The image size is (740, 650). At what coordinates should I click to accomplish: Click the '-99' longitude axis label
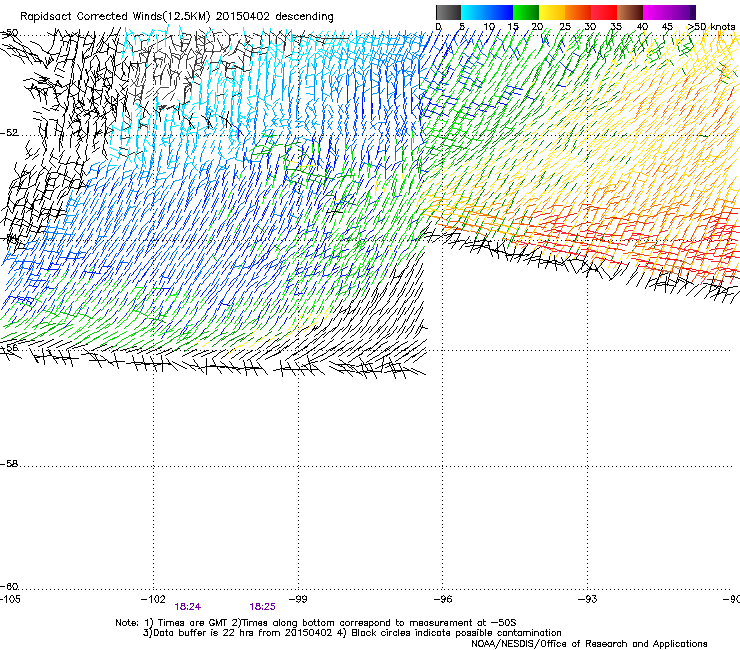298,599
